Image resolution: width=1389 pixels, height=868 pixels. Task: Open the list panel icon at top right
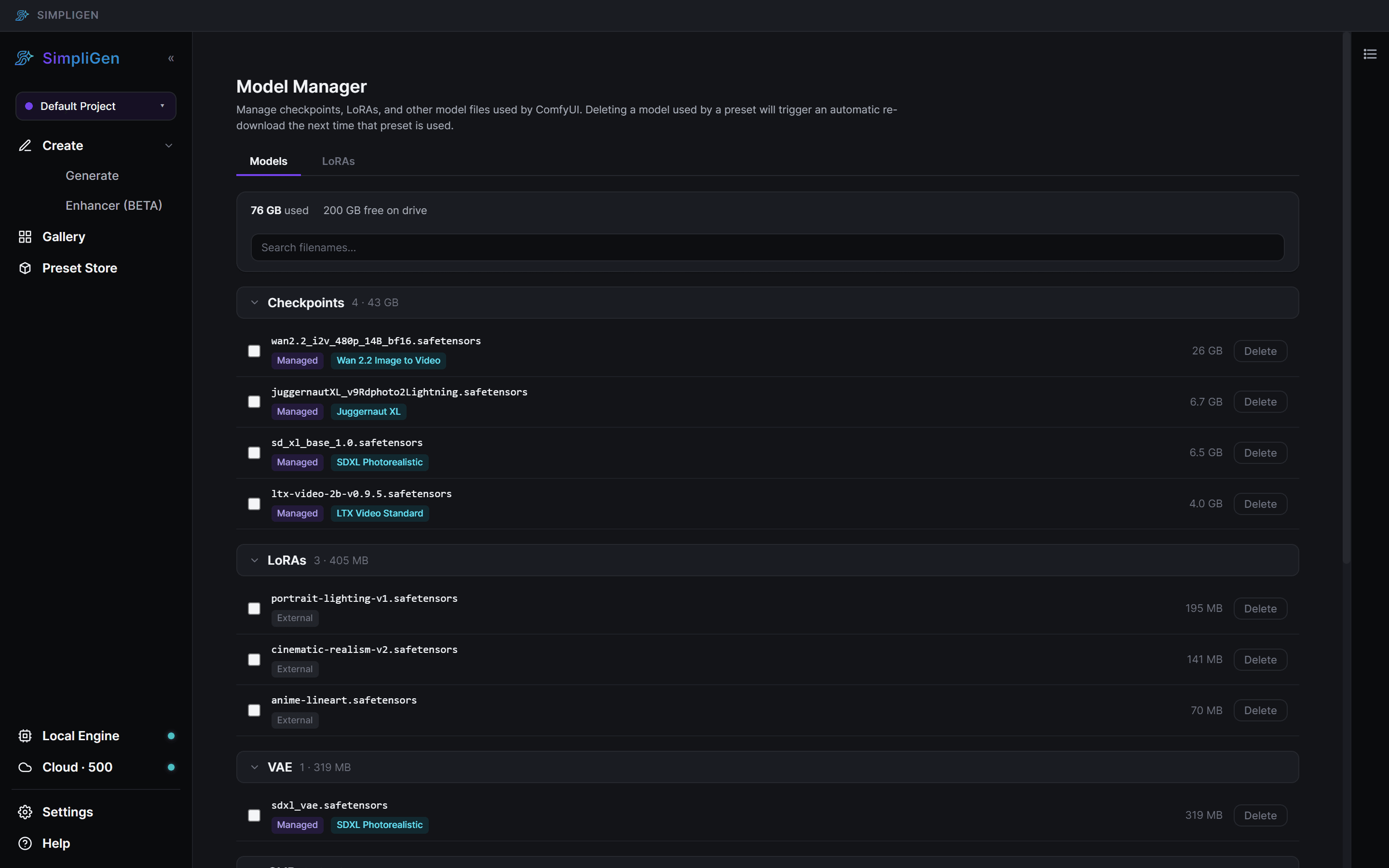click(1370, 54)
